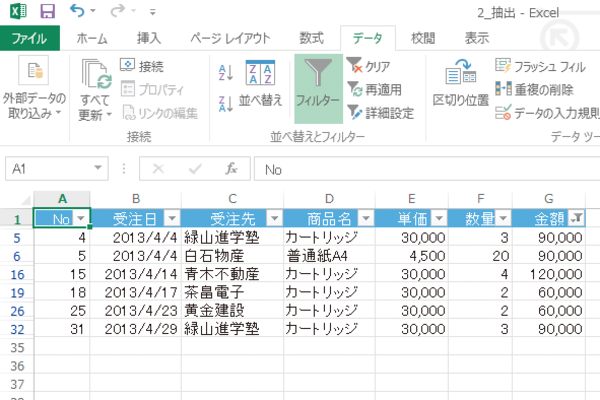Click the date cell 2013/4/29
Image resolution: width=600 pixels, height=400 pixels.
(x=135, y=329)
